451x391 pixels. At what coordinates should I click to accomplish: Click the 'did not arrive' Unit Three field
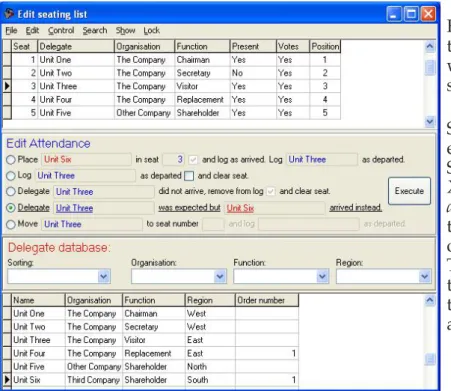tap(104, 192)
